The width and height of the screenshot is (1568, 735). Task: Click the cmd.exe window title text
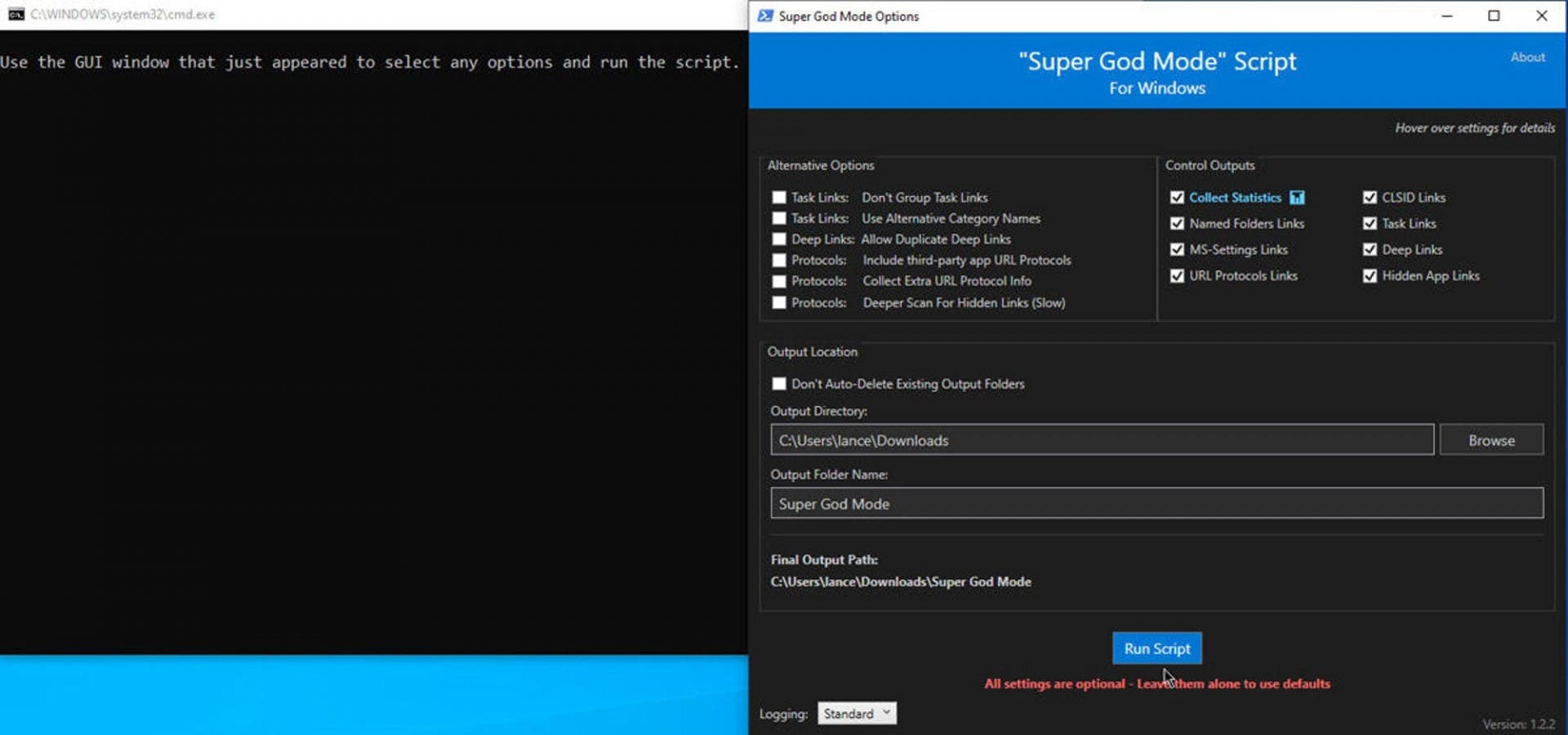coord(122,15)
